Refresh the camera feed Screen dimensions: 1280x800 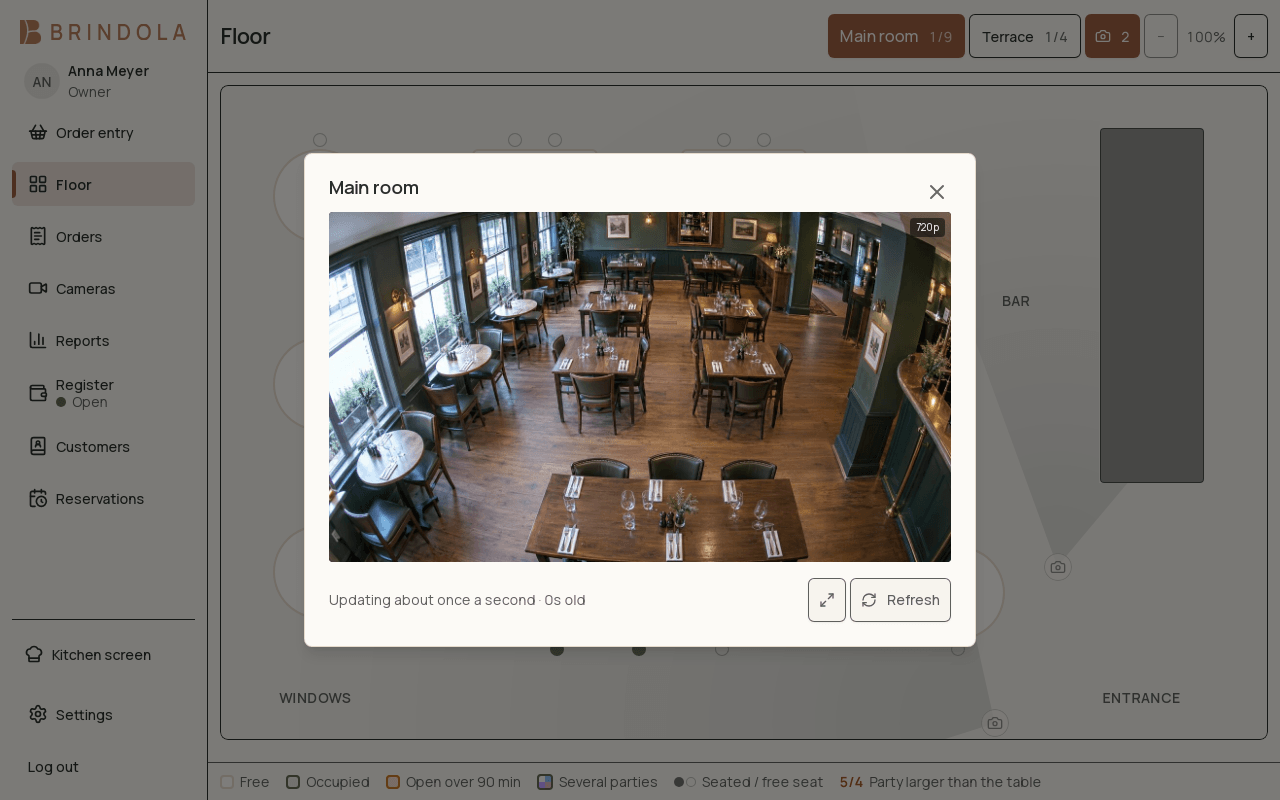pyautogui.click(x=900, y=600)
